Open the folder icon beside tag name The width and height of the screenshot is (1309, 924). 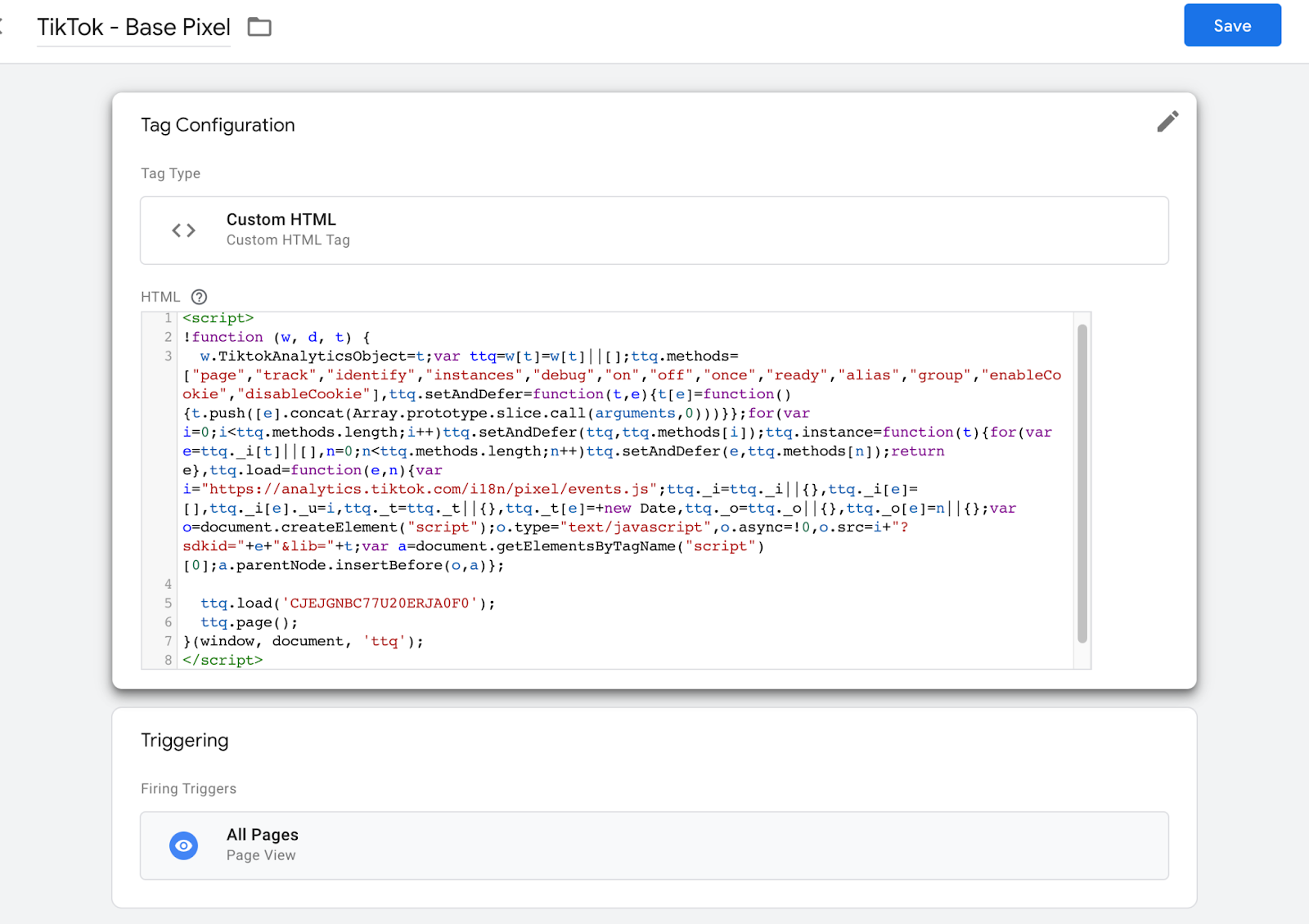259,27
